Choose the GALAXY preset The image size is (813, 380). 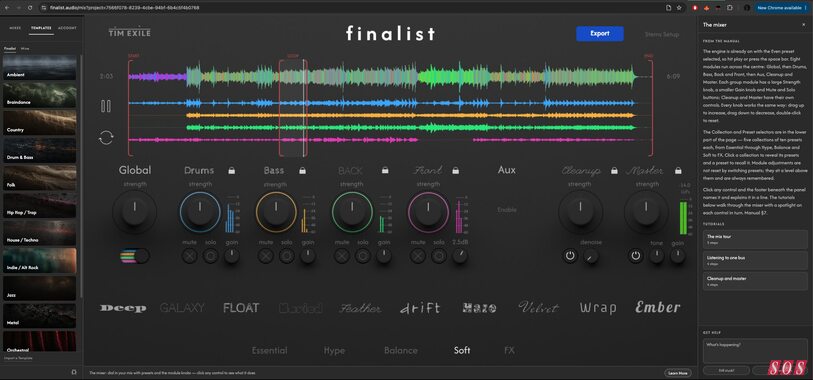click(182, 308)
